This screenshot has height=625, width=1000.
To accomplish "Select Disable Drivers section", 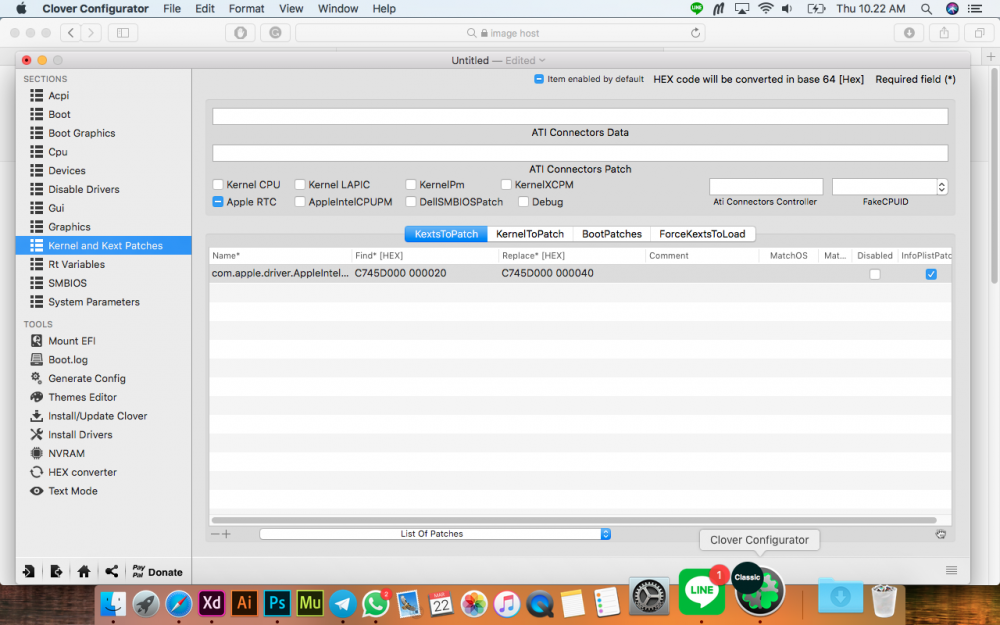I will point(84,189).
